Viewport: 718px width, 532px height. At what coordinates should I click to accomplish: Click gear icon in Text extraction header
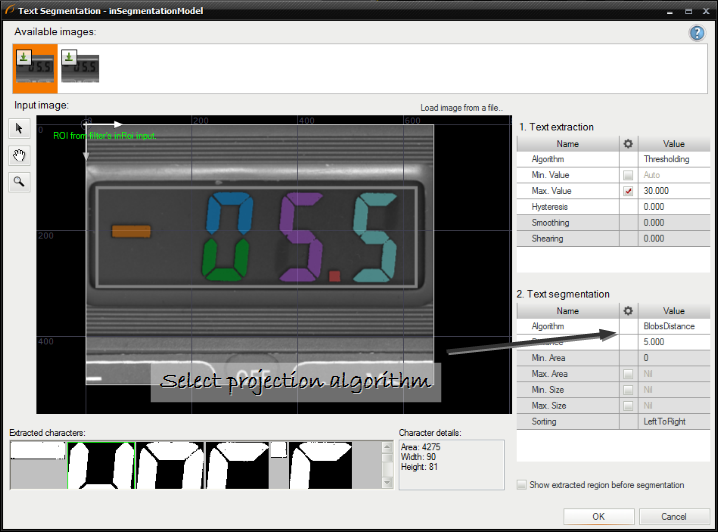click(627, 144)
